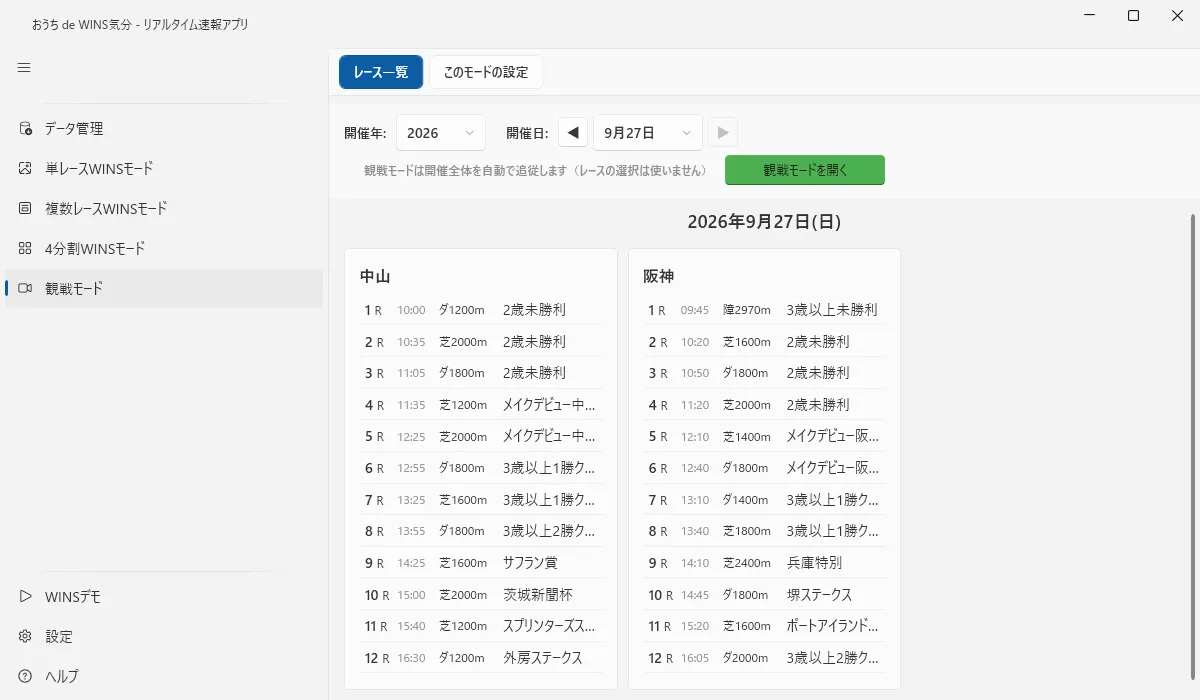Open the 開催年 2026 dropdown
Image resolution: width=1200 pixels, height=700 pixels.
pyautogui.click(x=441, y=132)
